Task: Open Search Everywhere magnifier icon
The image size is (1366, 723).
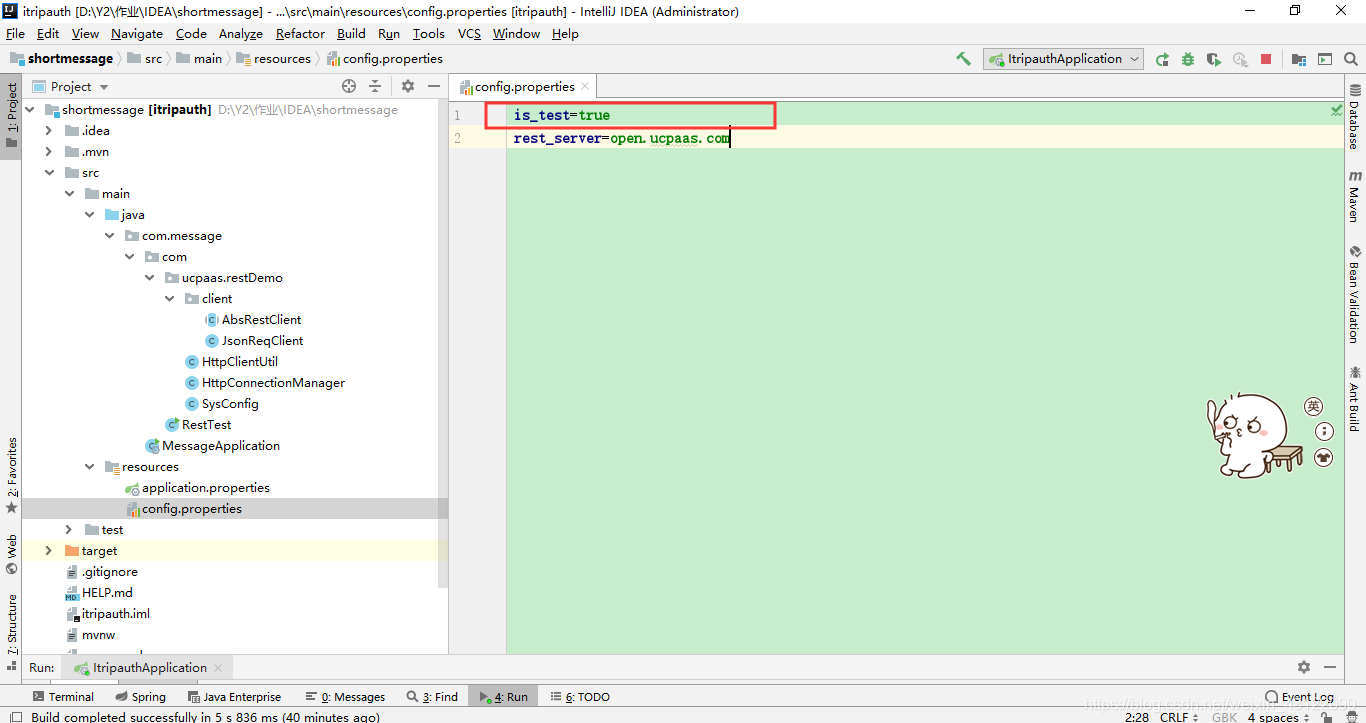Action: [x=1351, y=59]
